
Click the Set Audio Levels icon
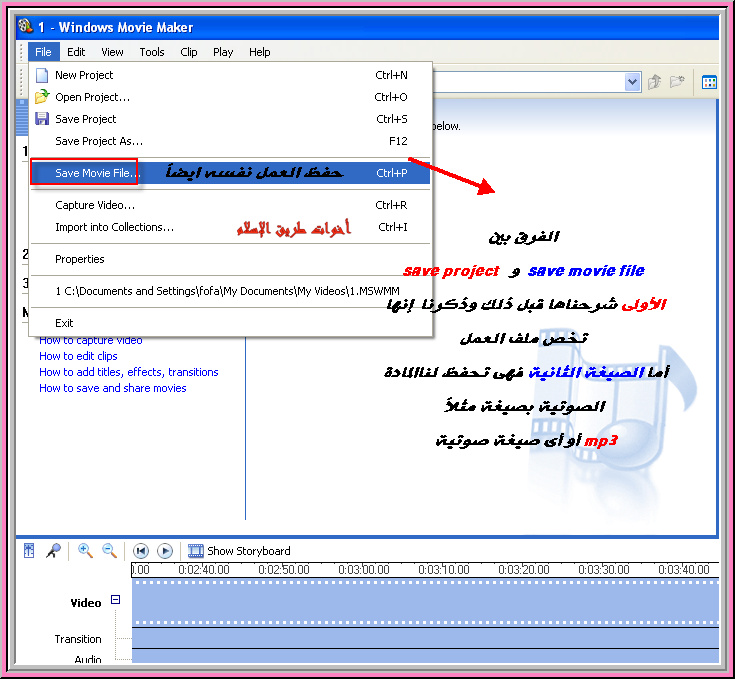pos(29,551)
